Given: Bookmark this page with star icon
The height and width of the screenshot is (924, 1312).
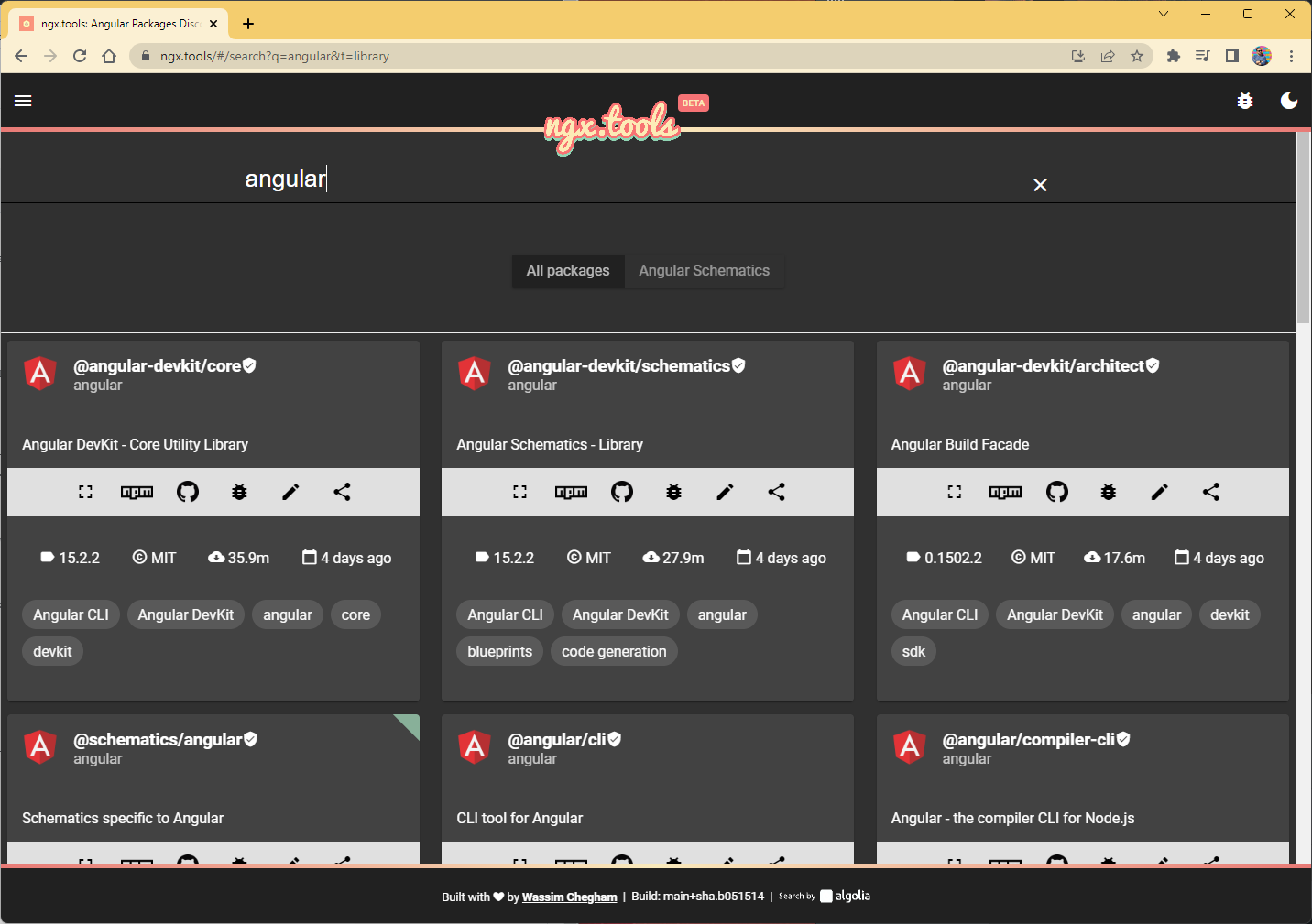Looking at the screenshot, I should 1137,56.
